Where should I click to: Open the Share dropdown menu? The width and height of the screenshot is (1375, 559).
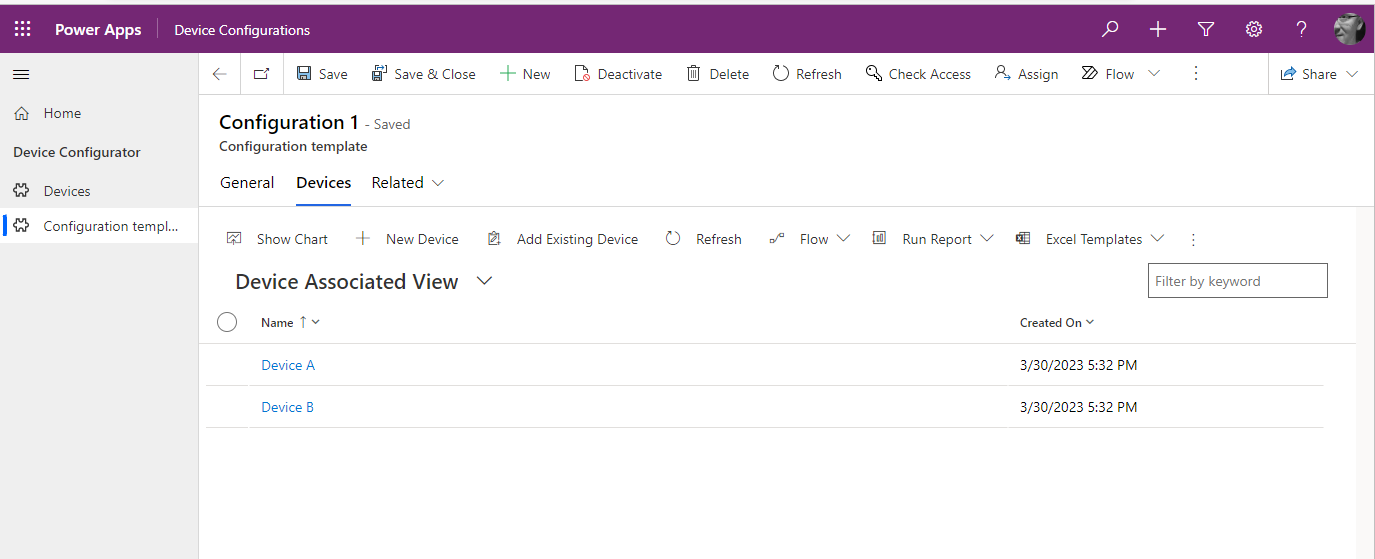click(1320, 74)
